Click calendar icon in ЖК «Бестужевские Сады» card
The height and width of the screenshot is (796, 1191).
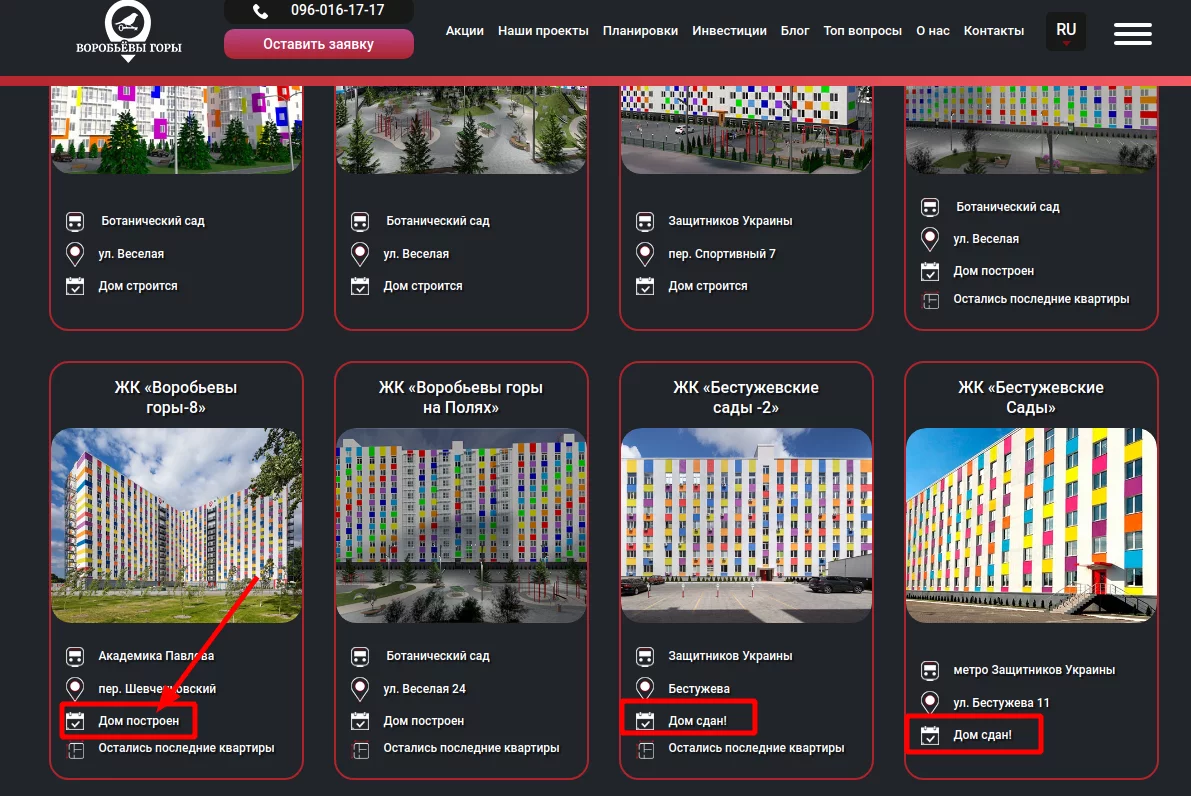click(x=930, y=735)
